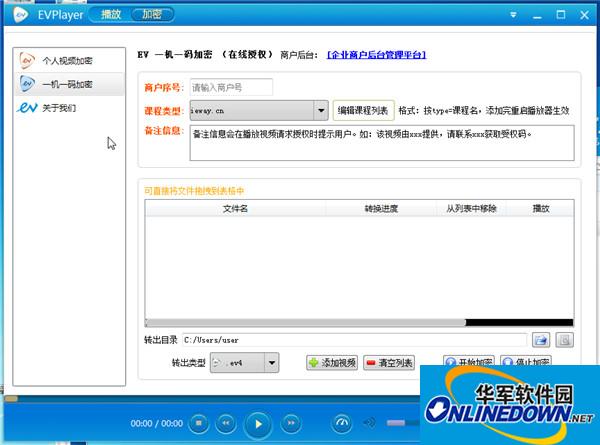Click the 清空列表 button

[x=389, y=362]
